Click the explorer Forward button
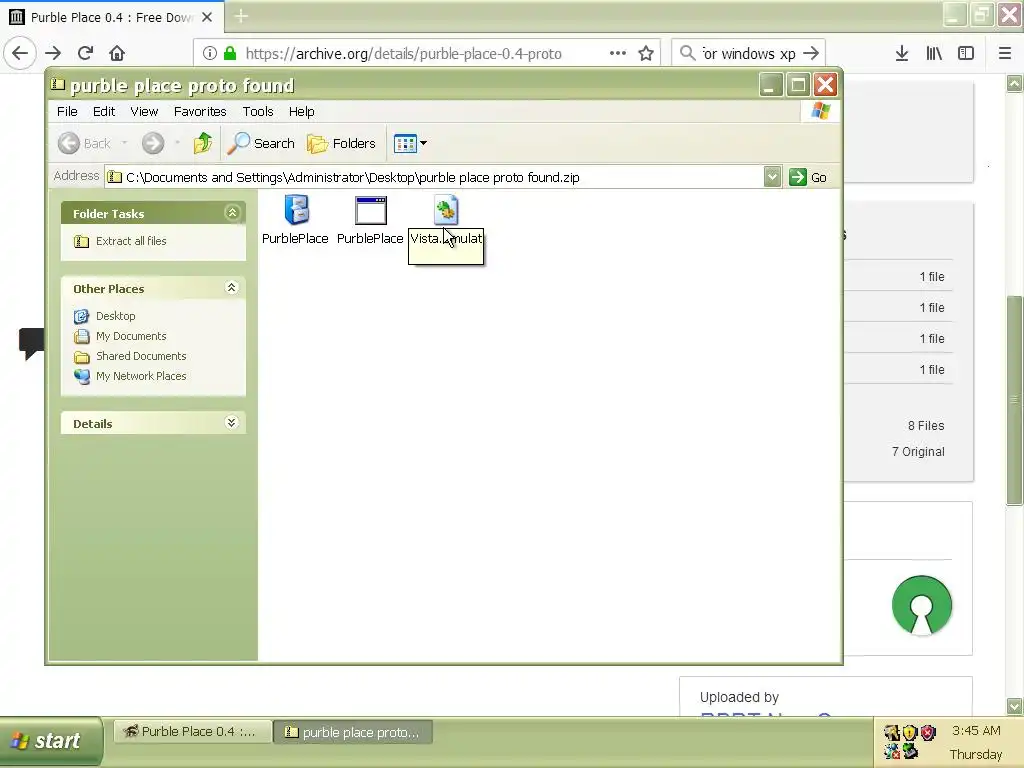Viewport: 1024px width, 768px height. pos(153,143)
